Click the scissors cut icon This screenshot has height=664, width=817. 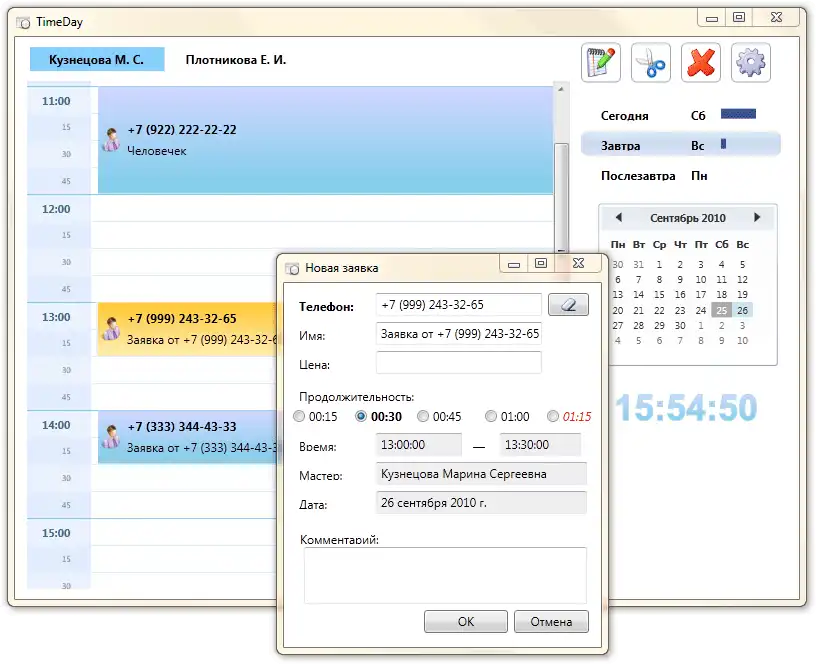[x=651, y=63]
